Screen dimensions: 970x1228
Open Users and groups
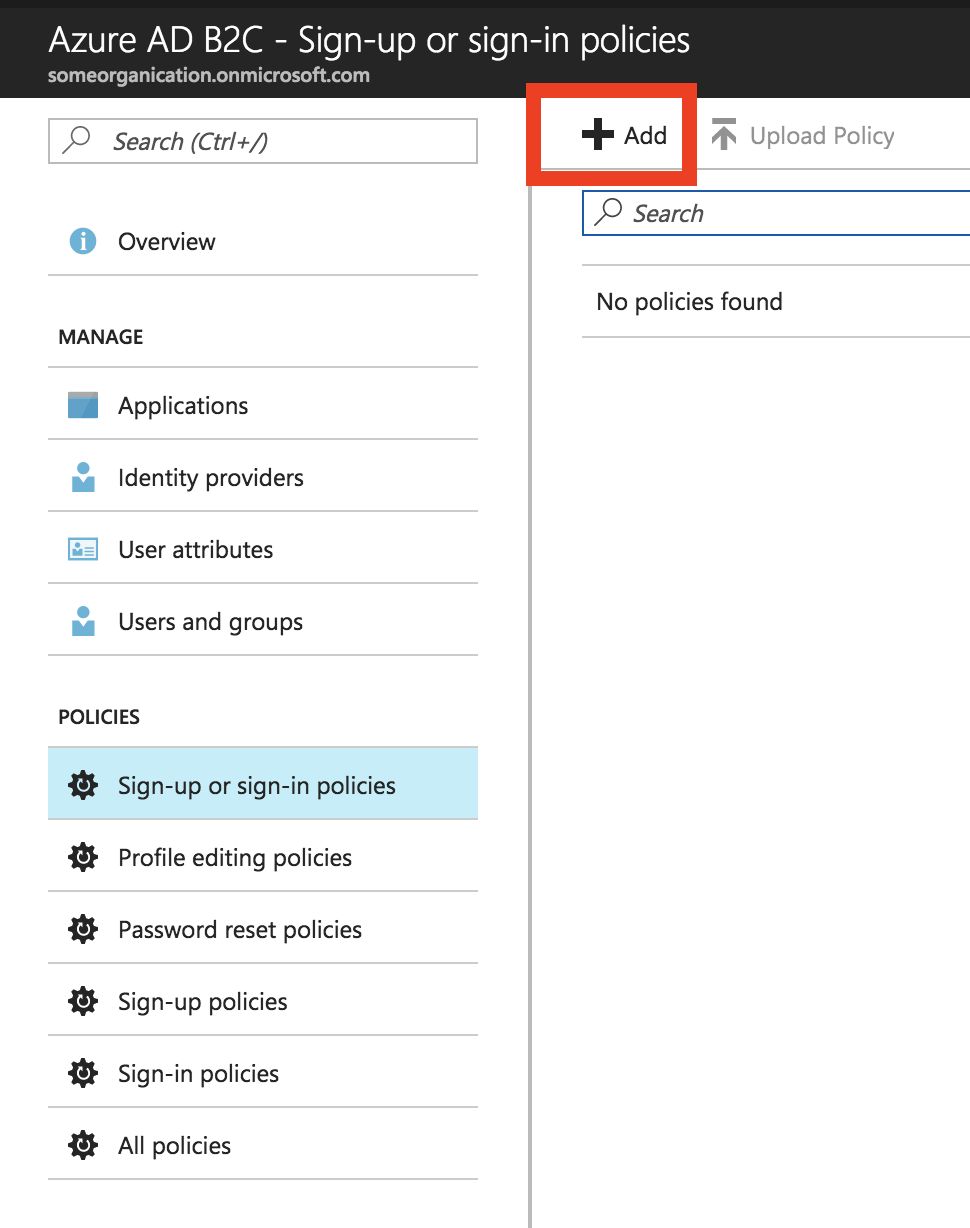point(263,621)
